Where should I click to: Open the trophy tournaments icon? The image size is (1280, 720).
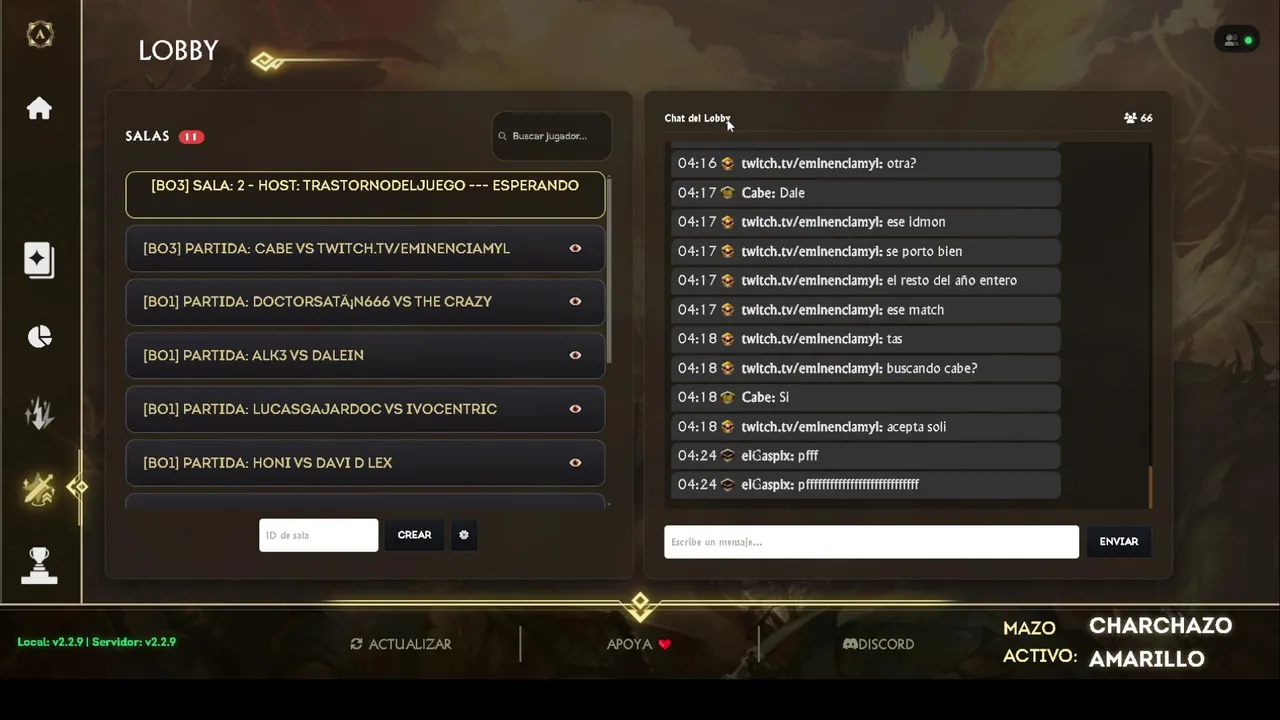39,566
